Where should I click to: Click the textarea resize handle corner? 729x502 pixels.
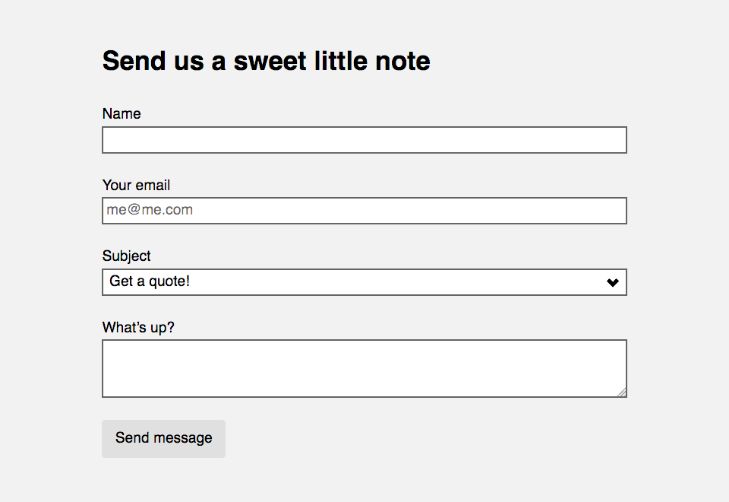621,392
